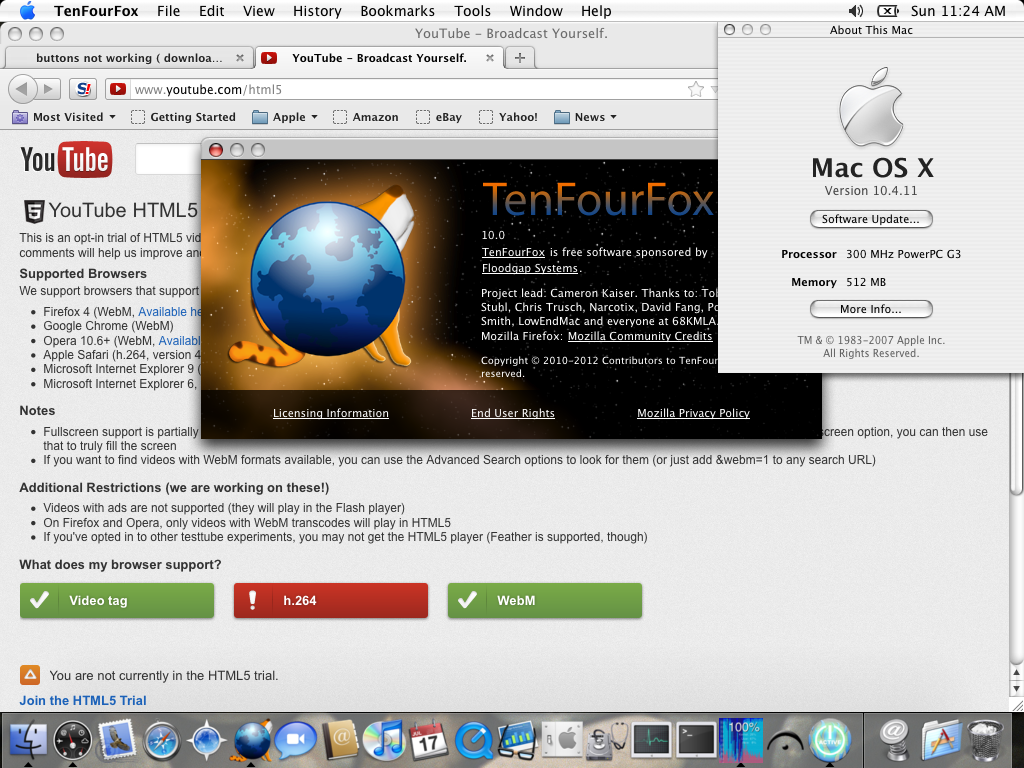Open a new tab with the plus button

click(520, 58)
